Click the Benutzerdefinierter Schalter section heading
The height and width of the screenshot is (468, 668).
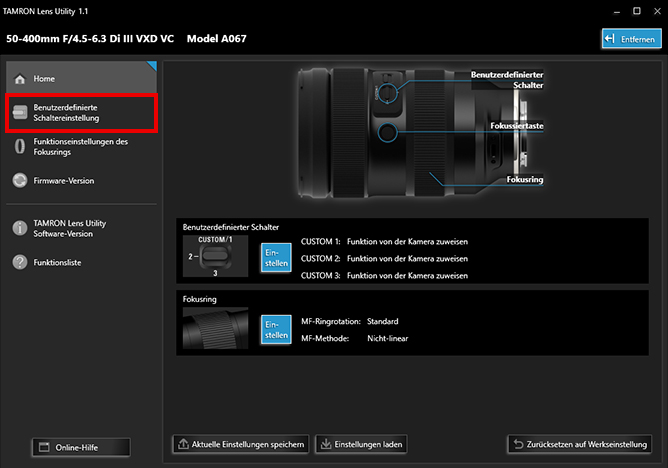pyautogui.click(x=230, y=227)
